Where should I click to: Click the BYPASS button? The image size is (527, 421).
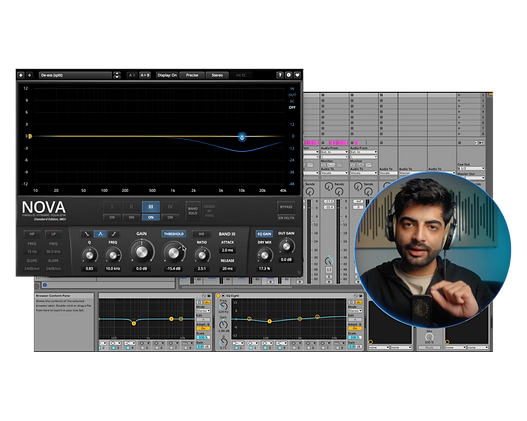coord(286,207)
